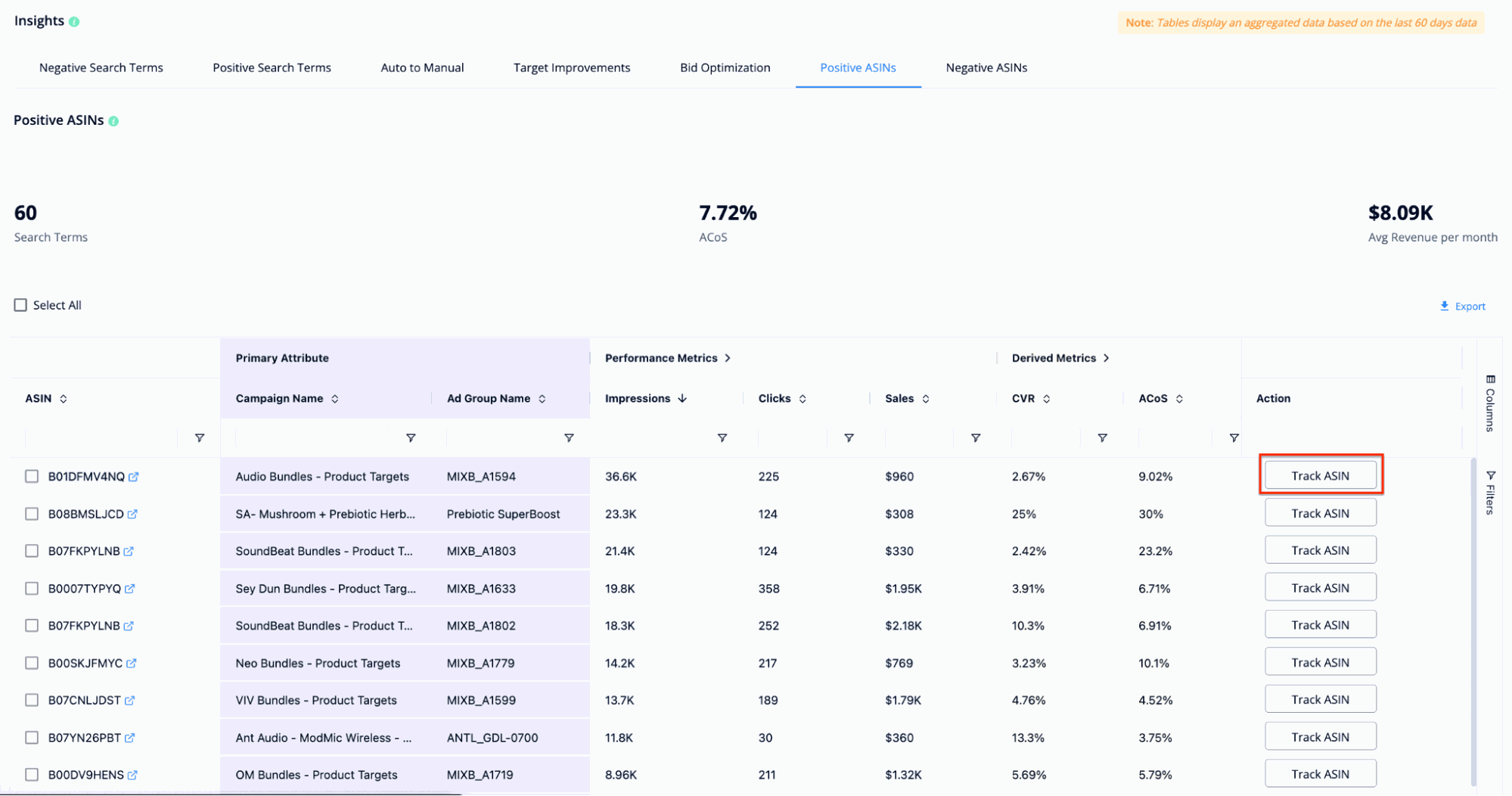
Task: Open external link icon beside B00SKJFMYC
Action: click(131, 663)
